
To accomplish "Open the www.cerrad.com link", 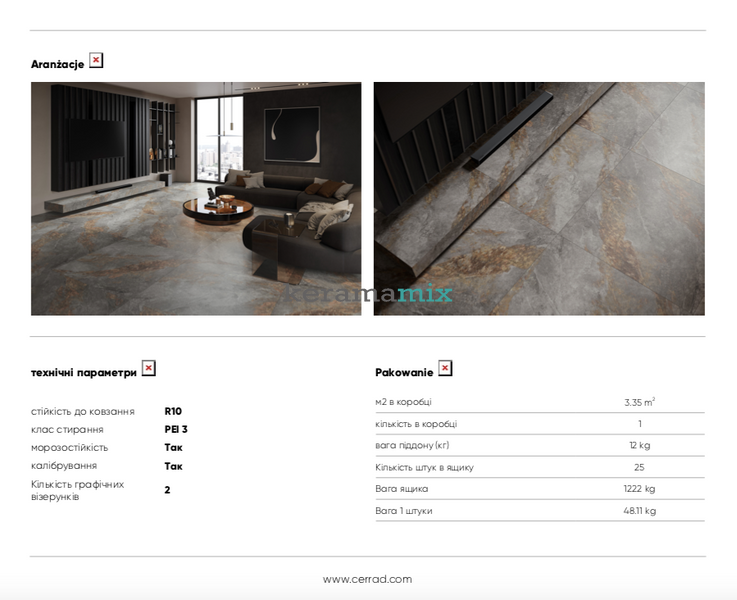I will click(368, 579).
